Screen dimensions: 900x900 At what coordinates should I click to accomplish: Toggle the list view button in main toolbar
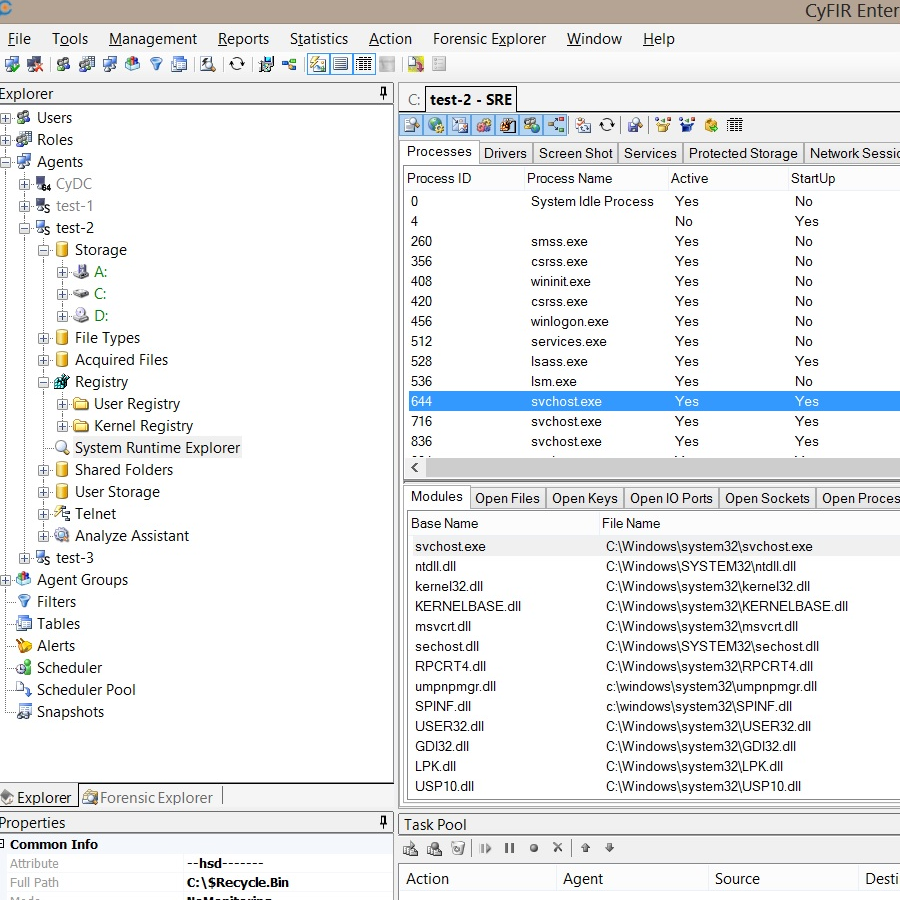point(341,64)
